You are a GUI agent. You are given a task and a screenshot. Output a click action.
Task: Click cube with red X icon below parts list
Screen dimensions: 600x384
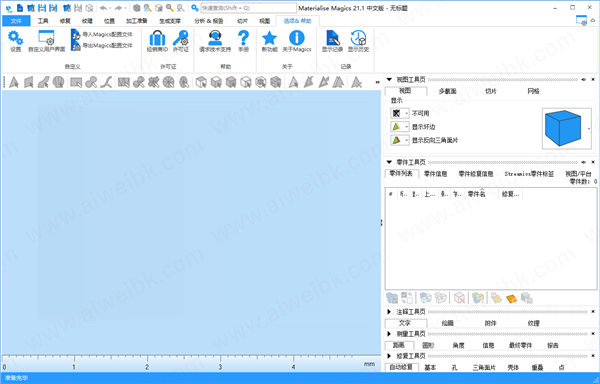point(459,298)
